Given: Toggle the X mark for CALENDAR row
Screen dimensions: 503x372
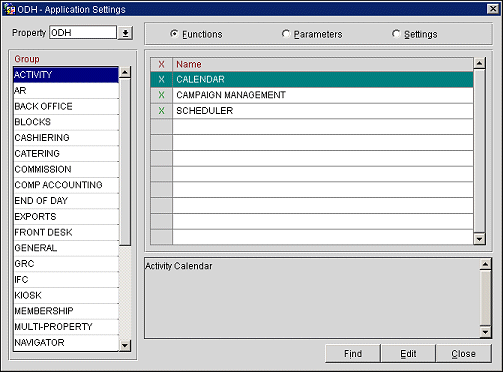Looking at the screenshot, I should [161, 79].
